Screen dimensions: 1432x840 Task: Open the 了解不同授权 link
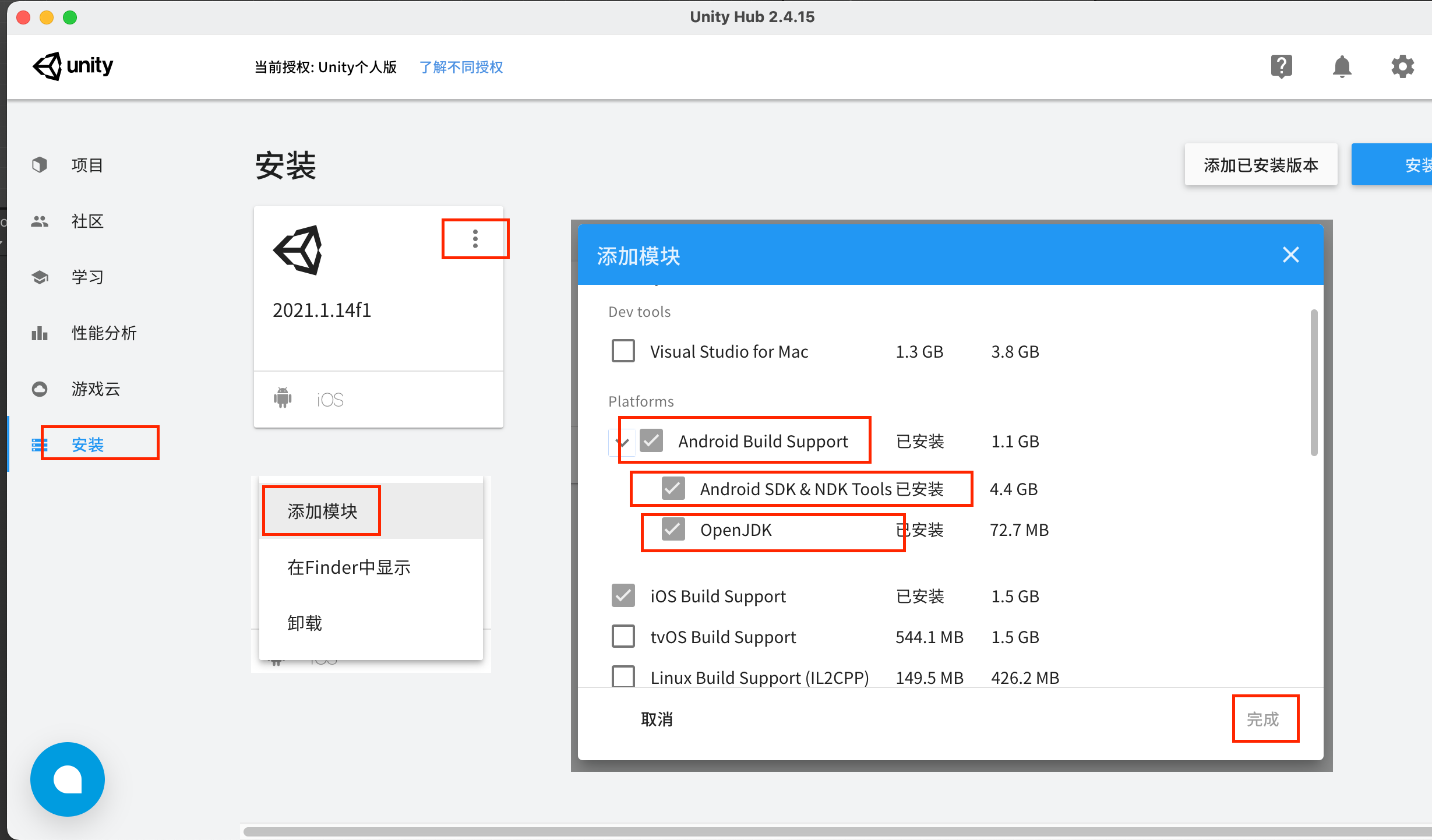(461, 66)
